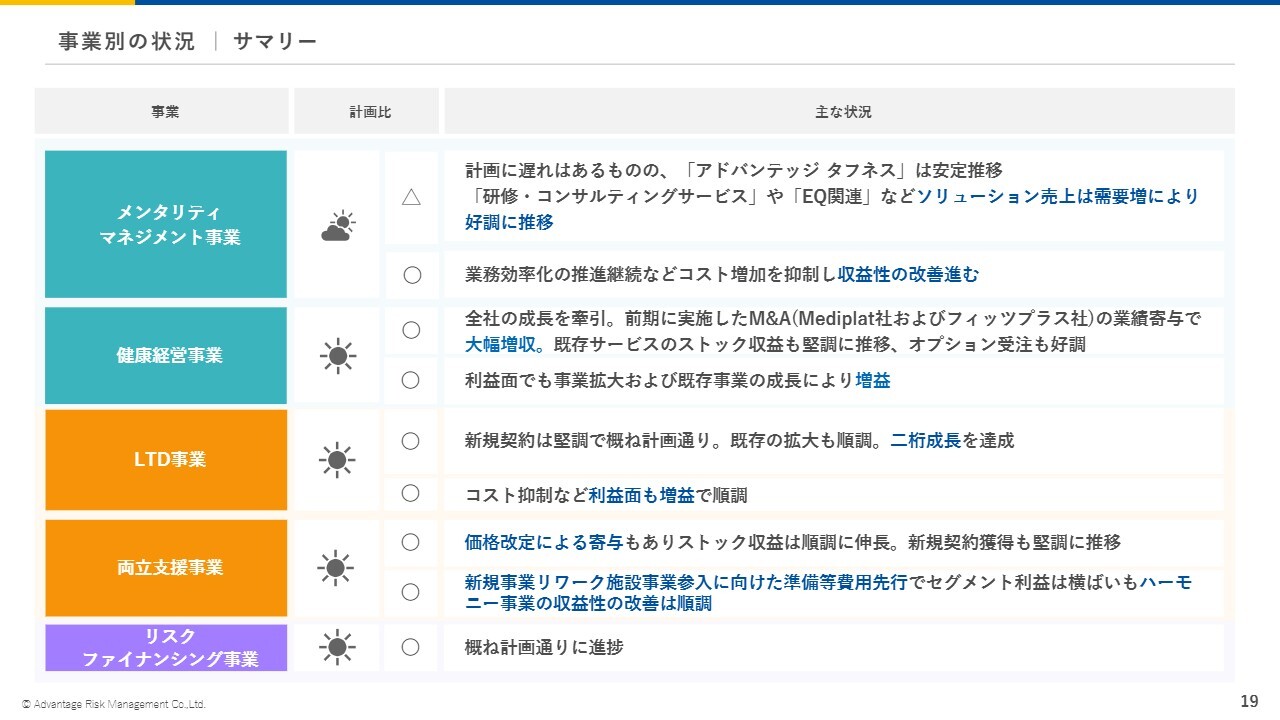Click the sun icon beside LTD事業

pos(337,460)
